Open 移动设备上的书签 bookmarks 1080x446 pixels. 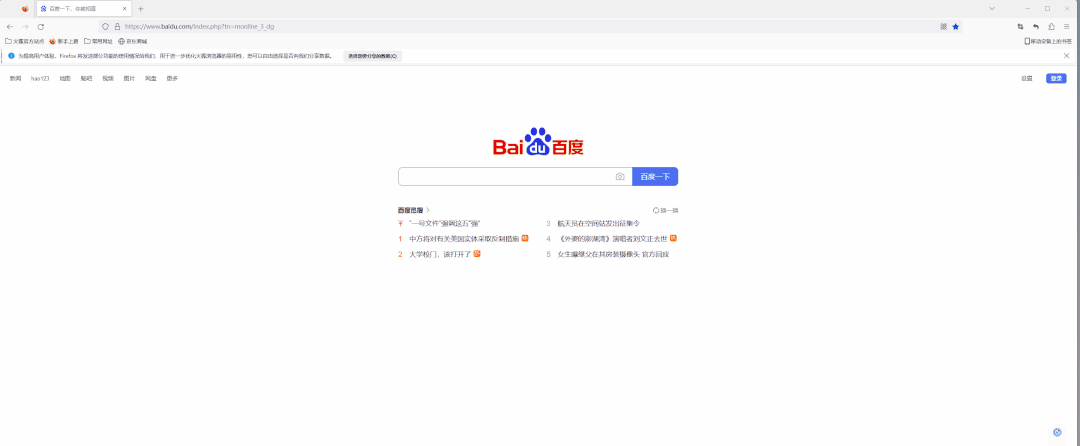coord(1048,41)
